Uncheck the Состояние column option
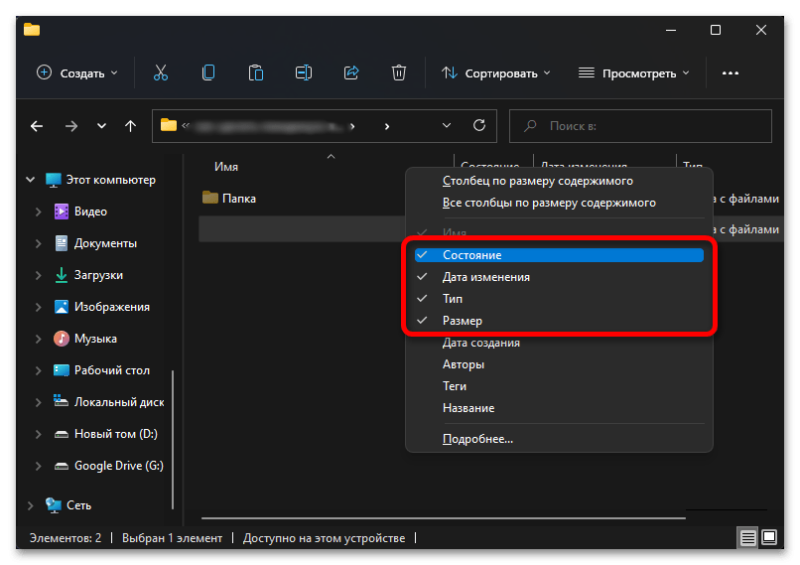The image size is (800, 565). tap(472, 255)
